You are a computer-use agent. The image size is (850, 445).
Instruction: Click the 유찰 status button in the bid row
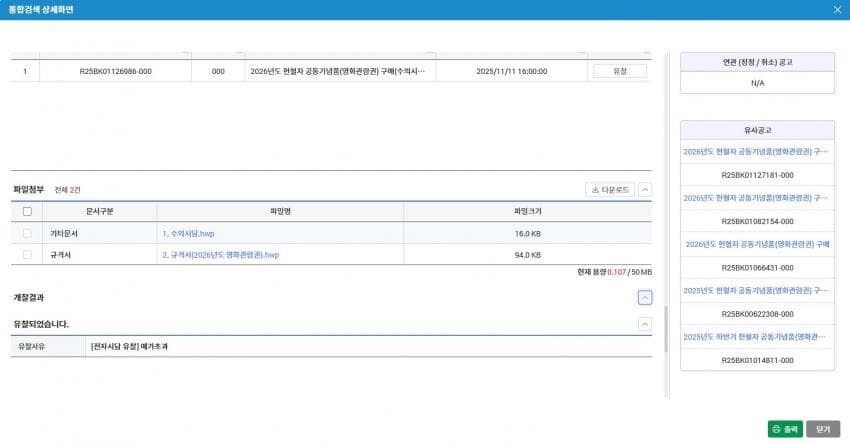(619, 71)
